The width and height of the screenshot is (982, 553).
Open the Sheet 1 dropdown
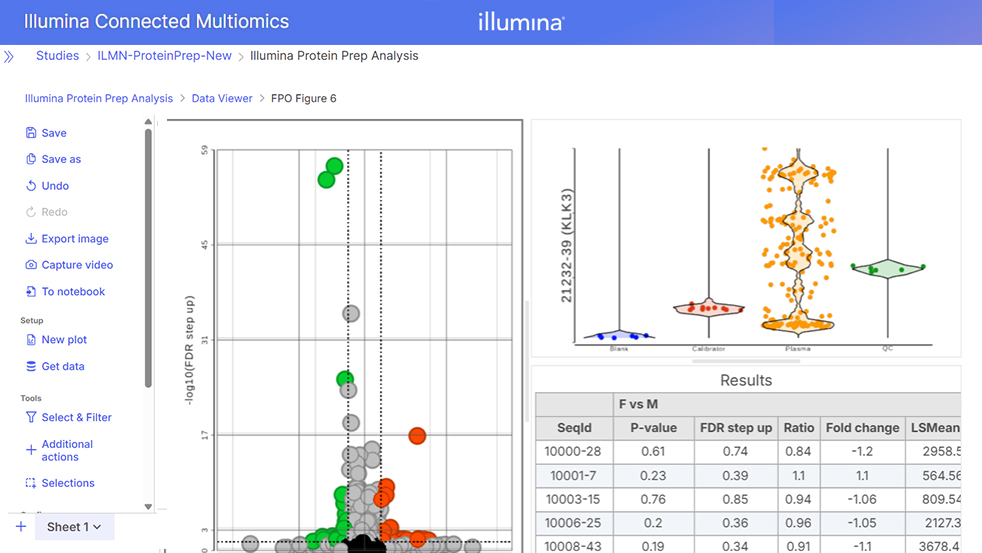tap(75, 527)
